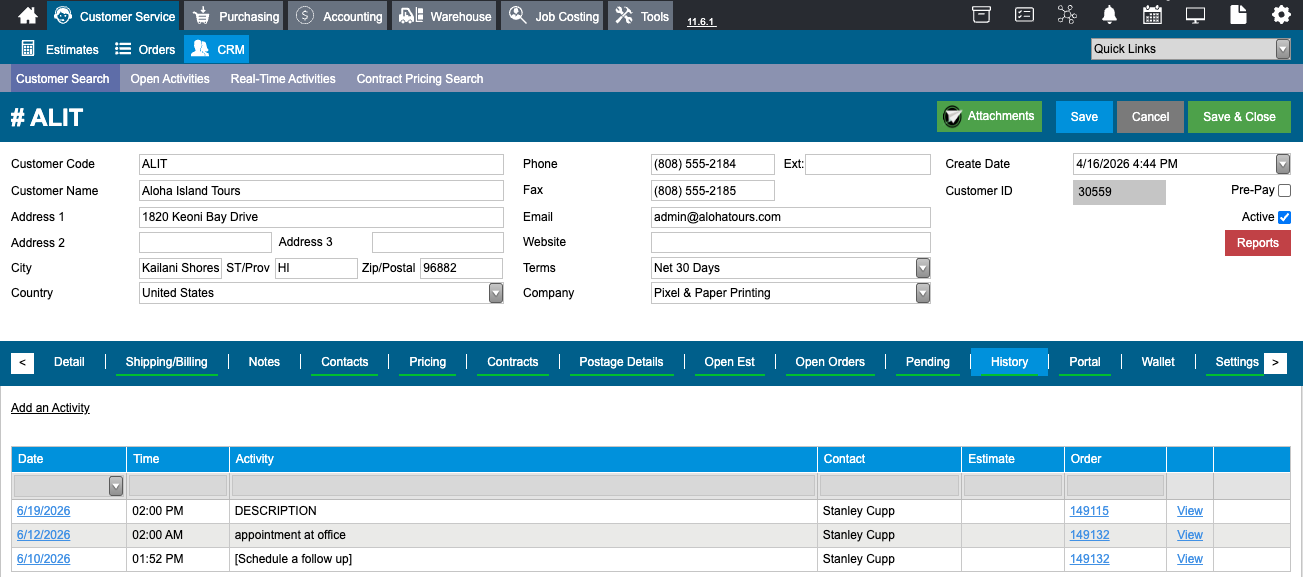
Task: Click View for the 6/10/2026 activity
Action: (1190, 559)
